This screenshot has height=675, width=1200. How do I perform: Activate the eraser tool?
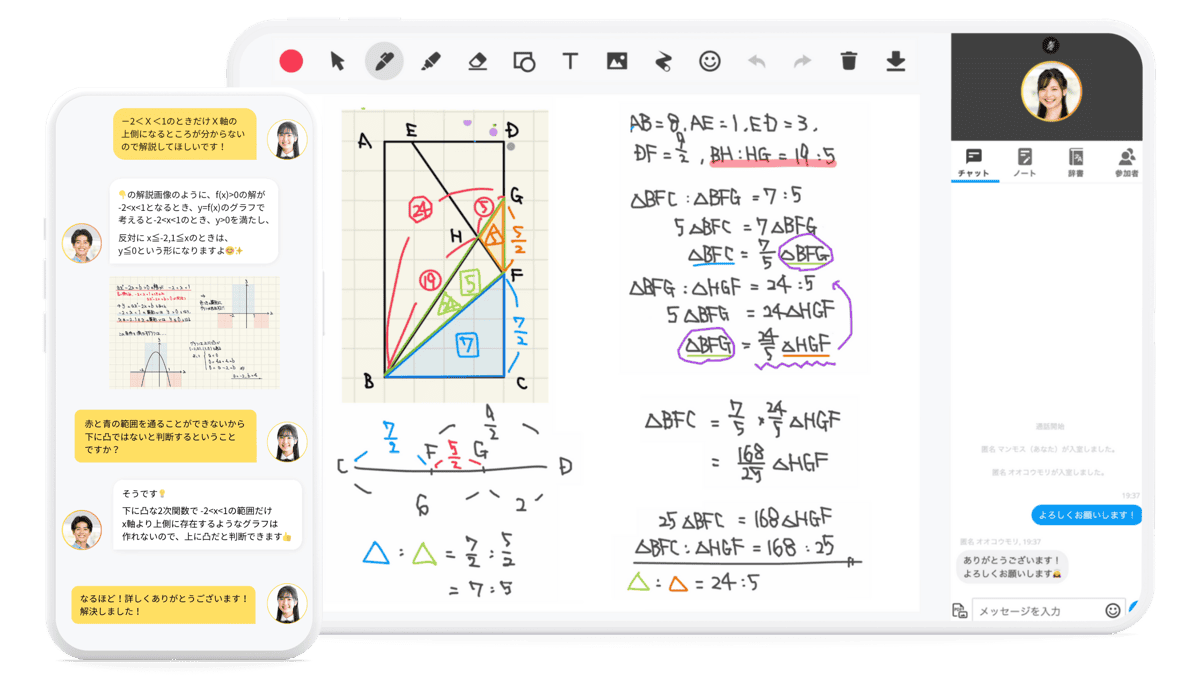pyautogui.click(x=477, y=61)
